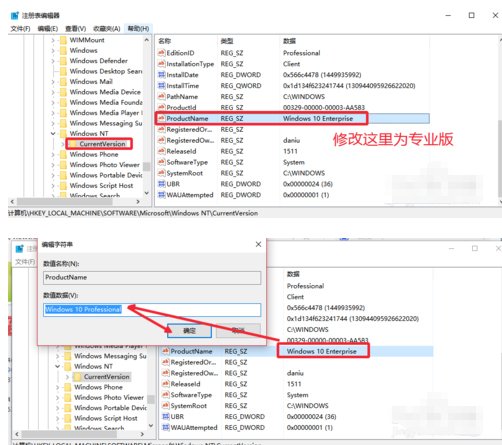502x445 pixels.
Task: Click the '0x566c4478 (1449935992)' cell in the upper window
Action: [x=322, y=75]
